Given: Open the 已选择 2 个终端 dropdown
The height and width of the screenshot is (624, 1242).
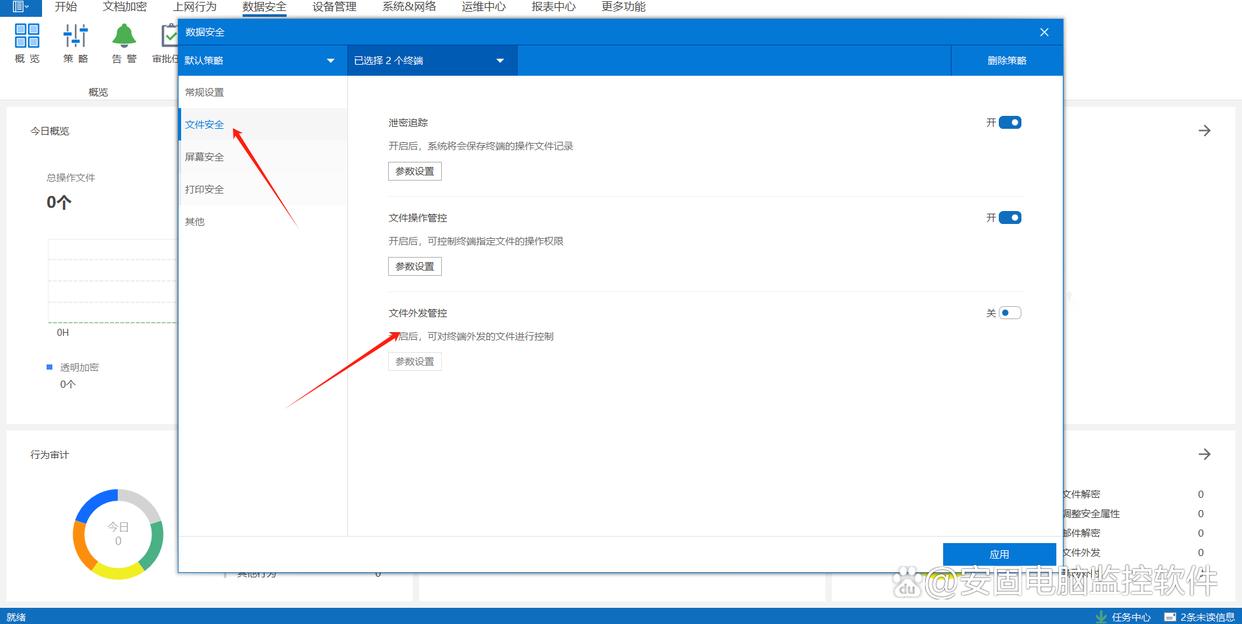Looking at the screenshot, I should coord(431,61).
